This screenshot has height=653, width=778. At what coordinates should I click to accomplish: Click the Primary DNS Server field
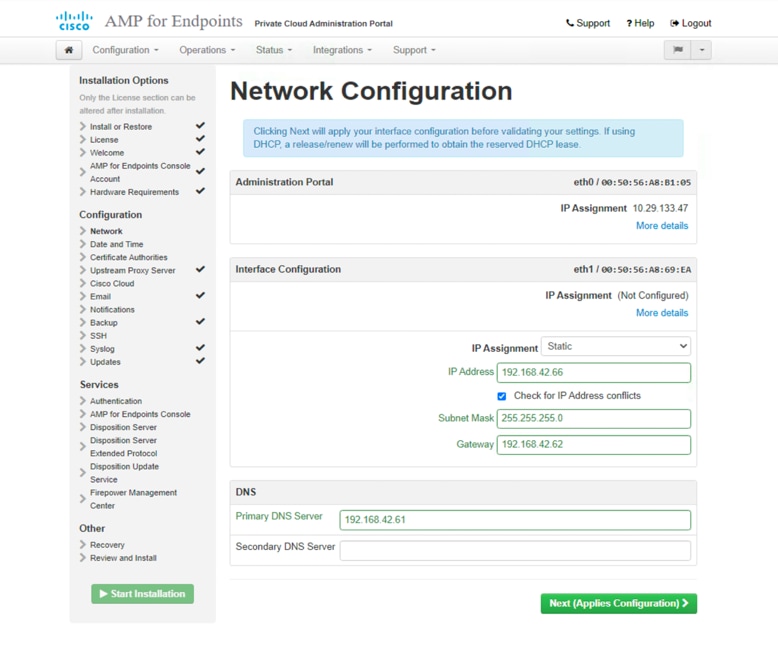click(x=515, y=520)
